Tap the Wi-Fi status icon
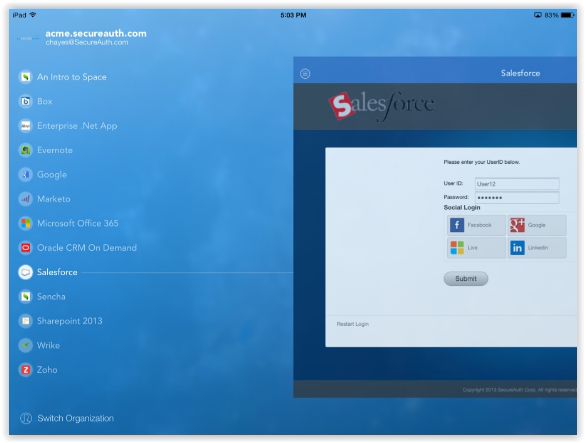The image size is (585, 443). point(33,15)
